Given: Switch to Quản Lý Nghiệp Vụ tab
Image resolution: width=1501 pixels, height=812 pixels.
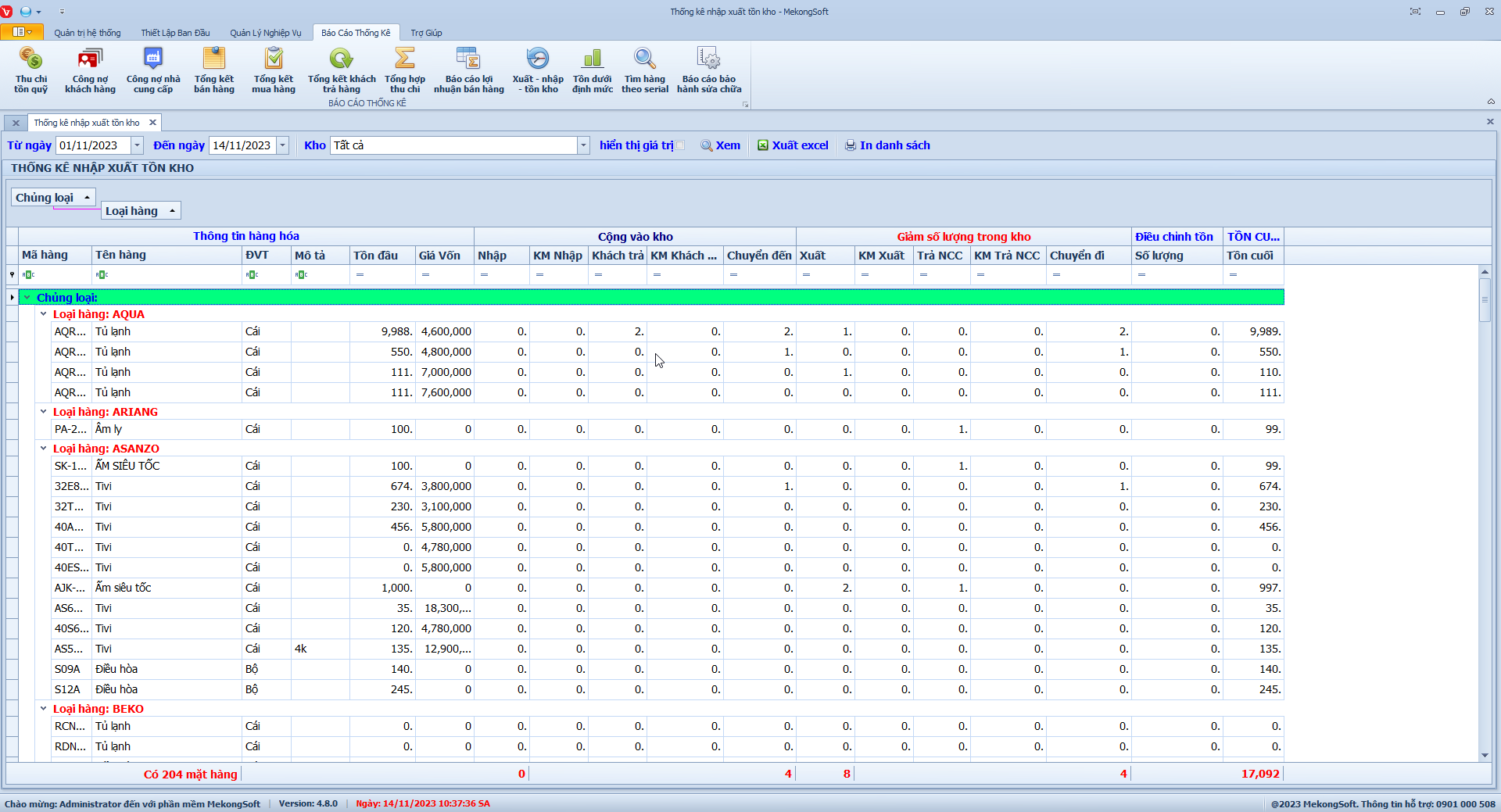Looking at the screenshot, I should 265,33.
